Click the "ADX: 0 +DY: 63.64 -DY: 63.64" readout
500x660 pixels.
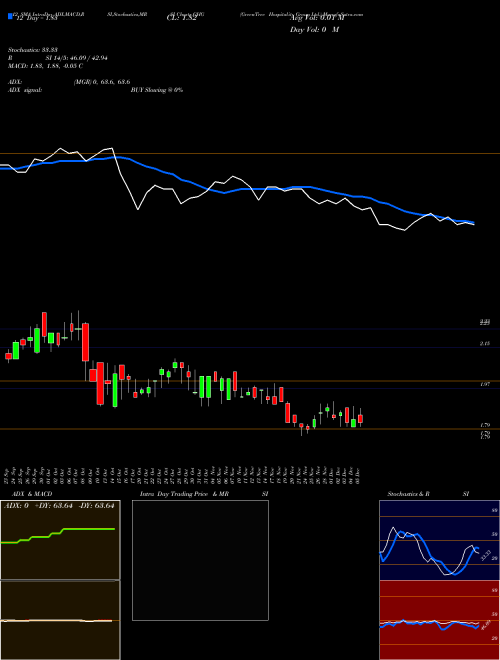click(x=59, y=506)
